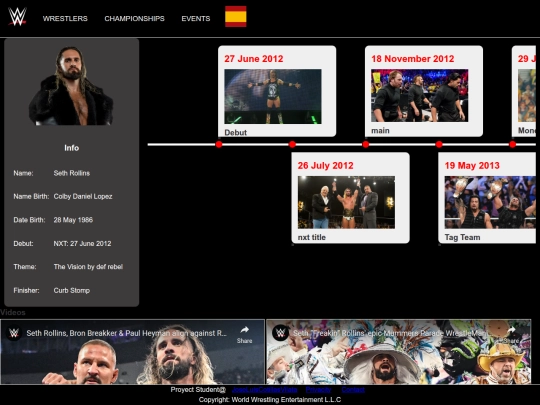Select the Info heading in the profile panel

[x=71, y=148]
